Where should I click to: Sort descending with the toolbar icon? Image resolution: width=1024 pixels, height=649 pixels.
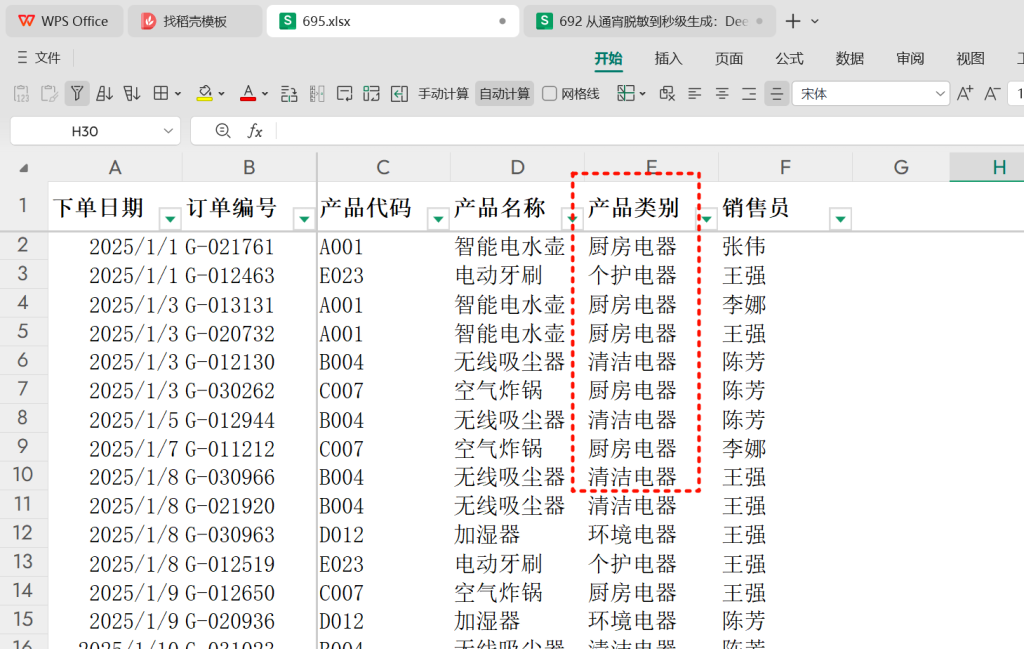pyautogui.click(x=132, y=94)
